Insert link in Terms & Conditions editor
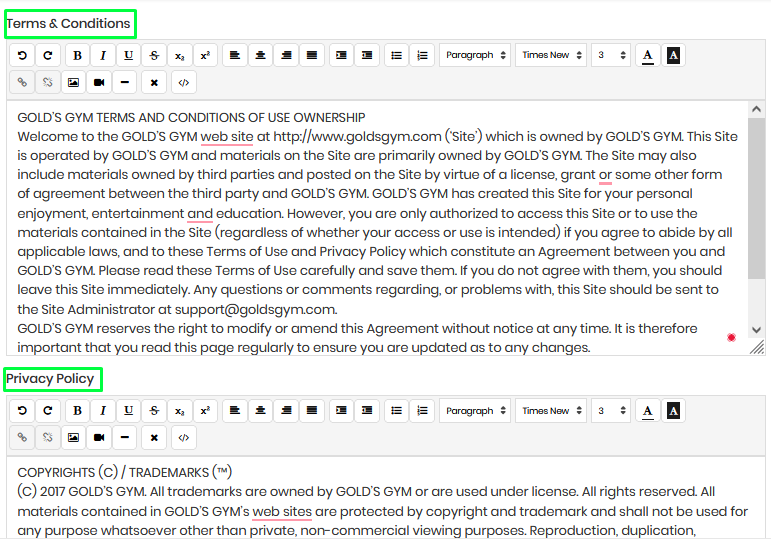Screen dimensions: 771x540 click(22, 82)
